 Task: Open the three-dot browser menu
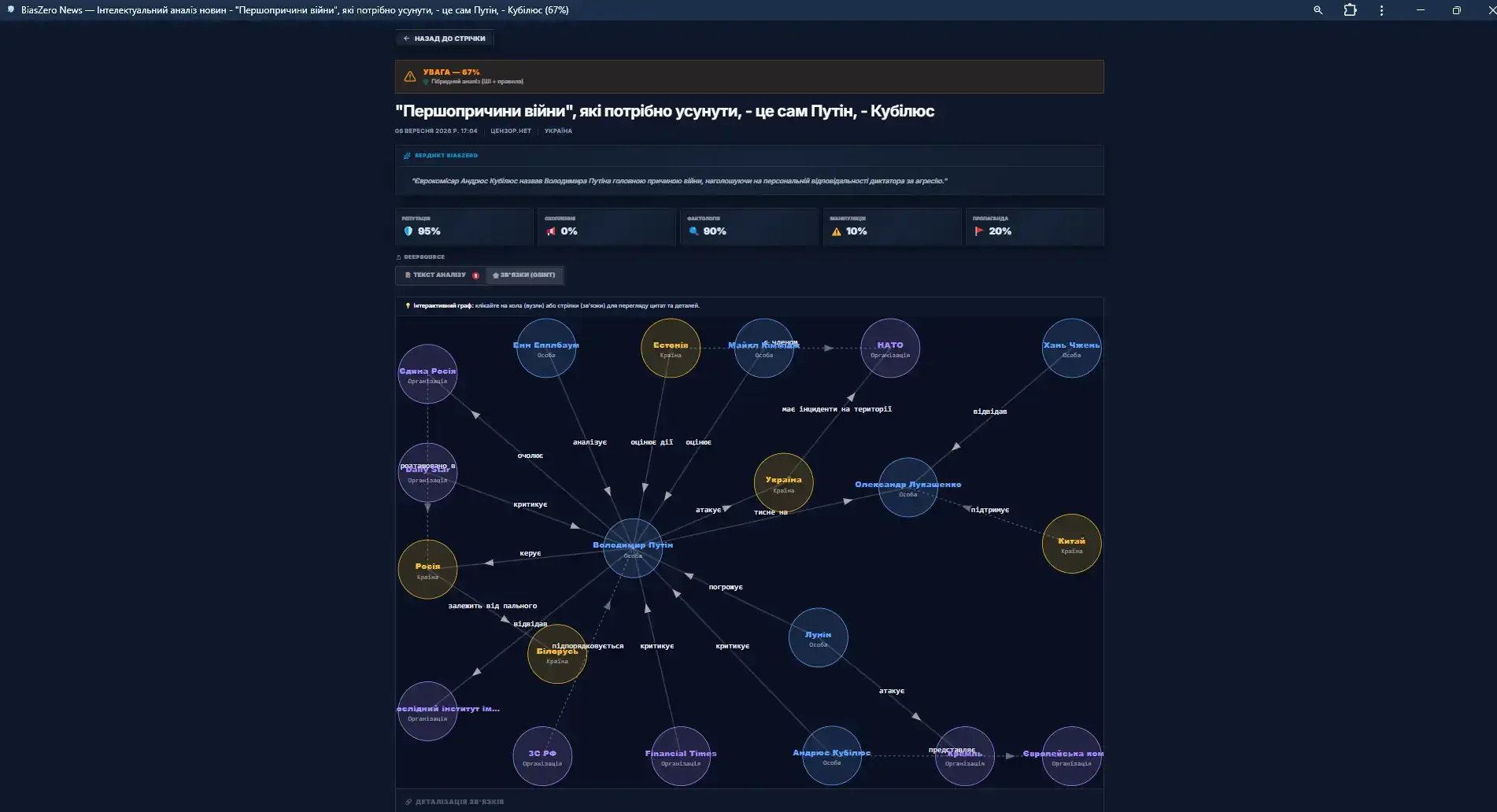click(x=1381, y=10)
